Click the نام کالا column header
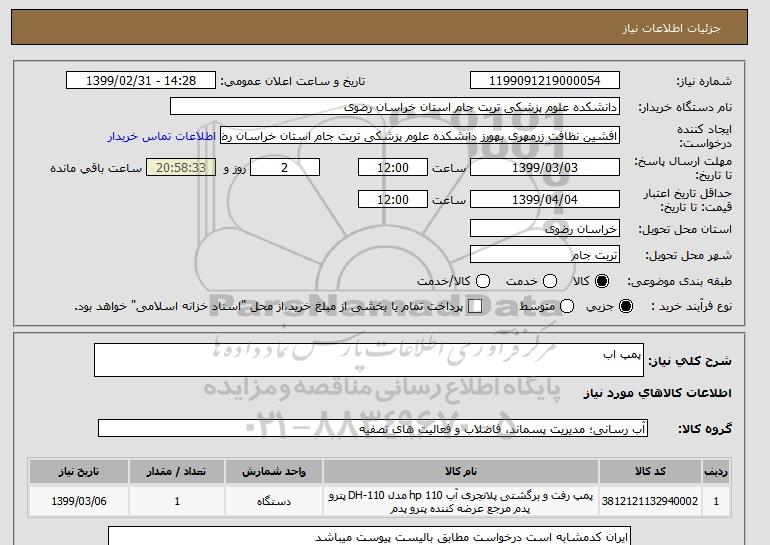Image resolution: width=770 pixels, height=545 pixels. click(461, 471)
